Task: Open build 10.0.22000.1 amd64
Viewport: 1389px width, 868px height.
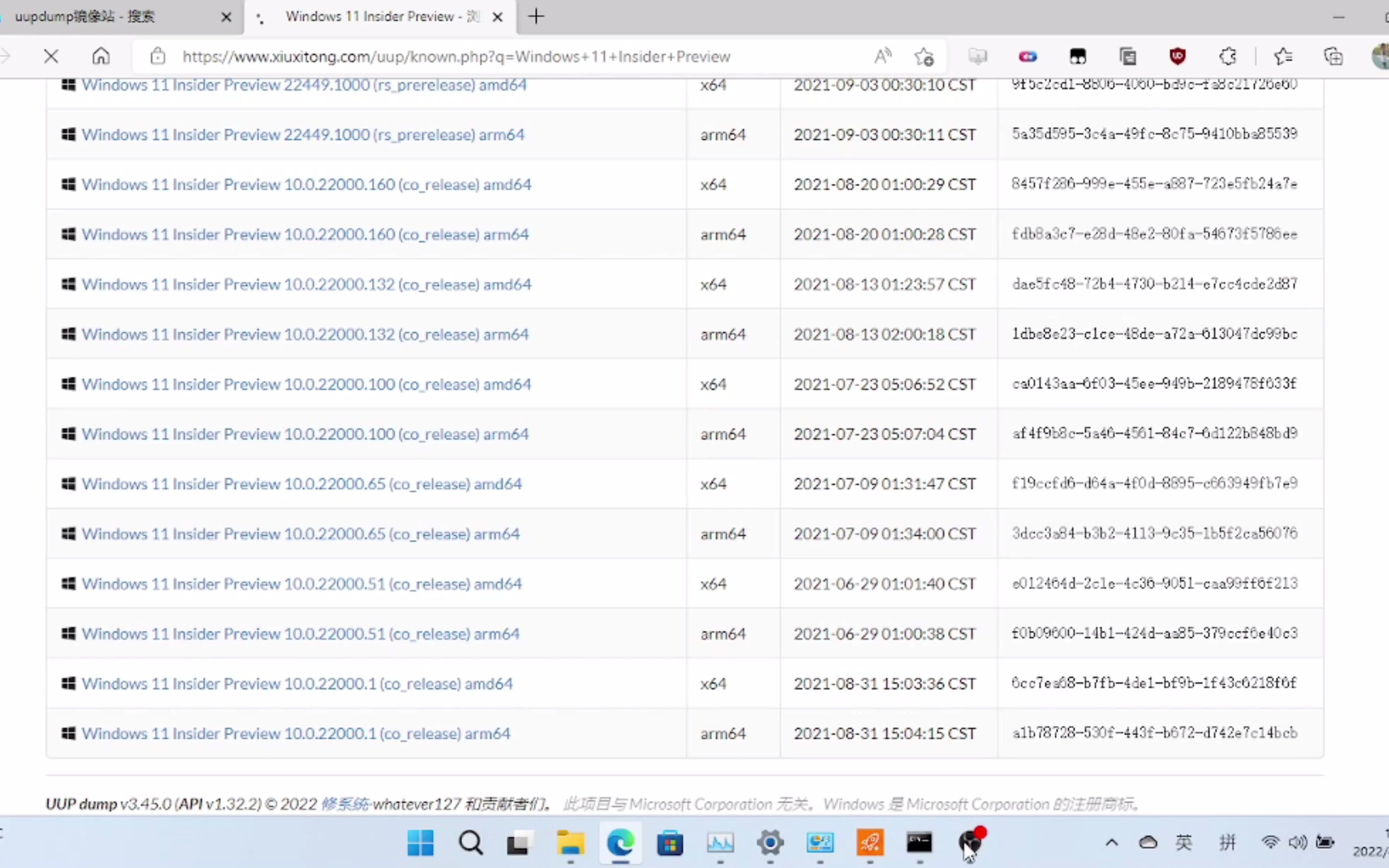Action: 297,684
